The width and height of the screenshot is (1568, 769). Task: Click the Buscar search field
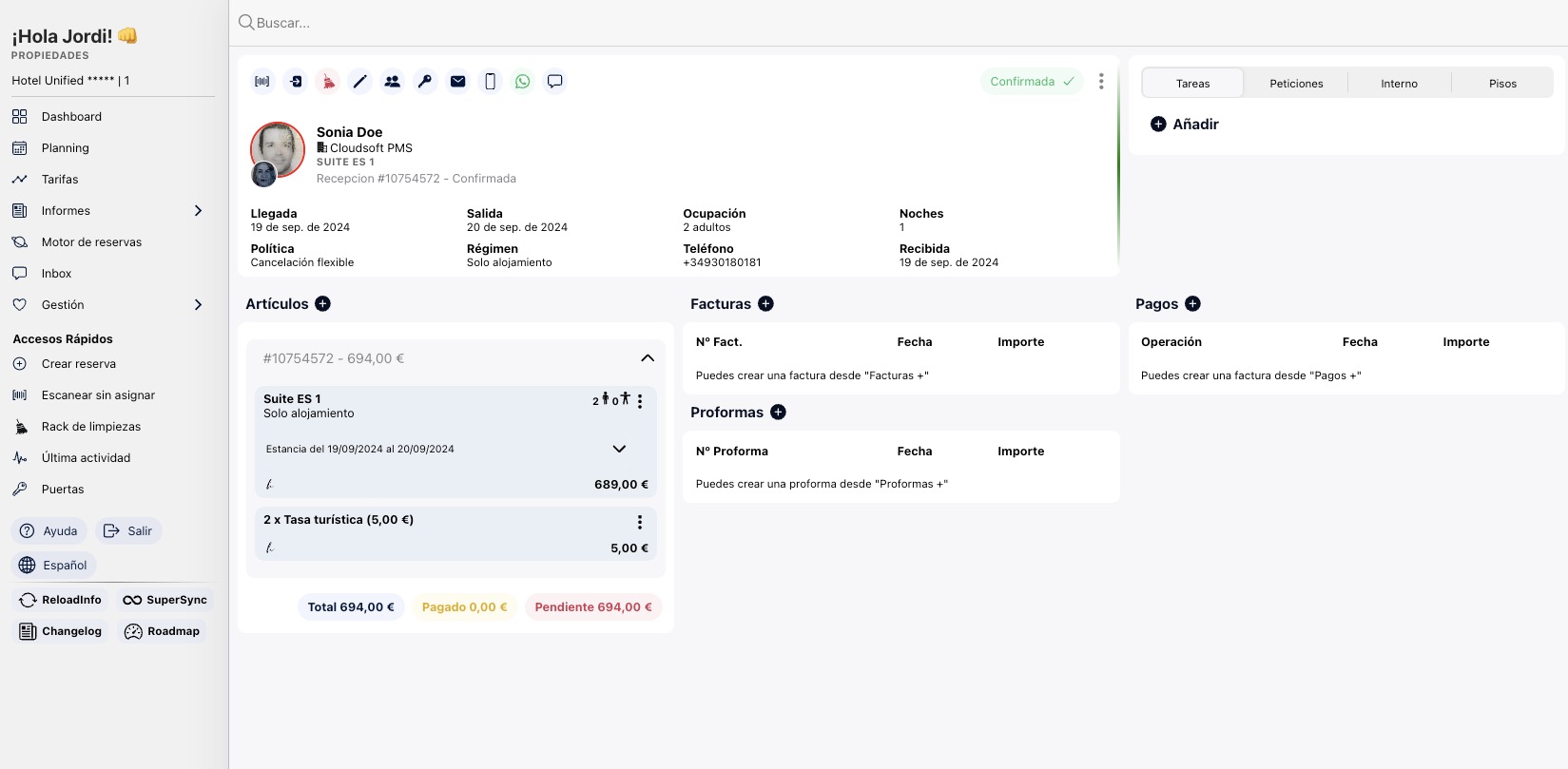[x=666, y=23]
